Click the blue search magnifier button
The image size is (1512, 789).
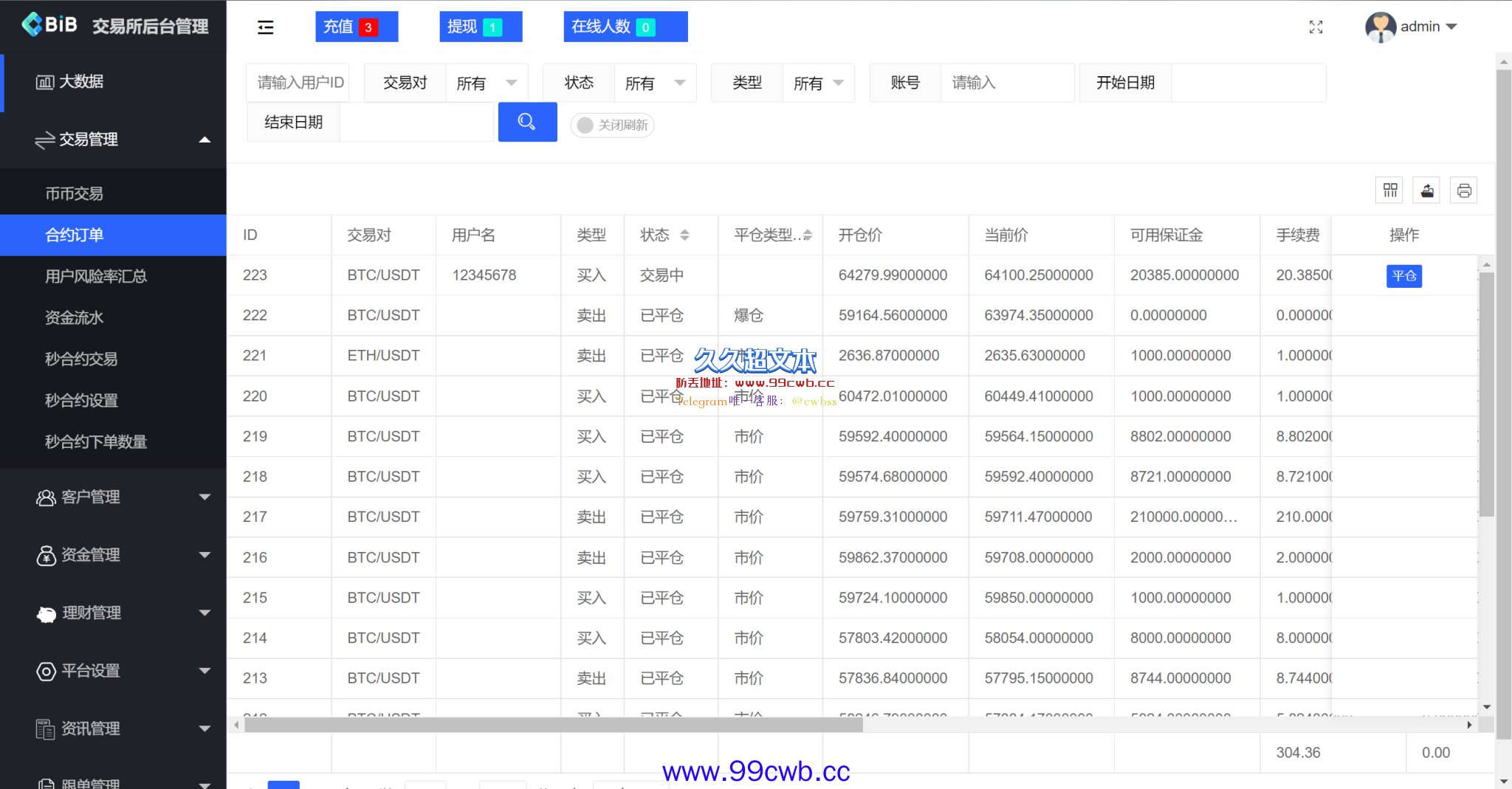(527, 122)
